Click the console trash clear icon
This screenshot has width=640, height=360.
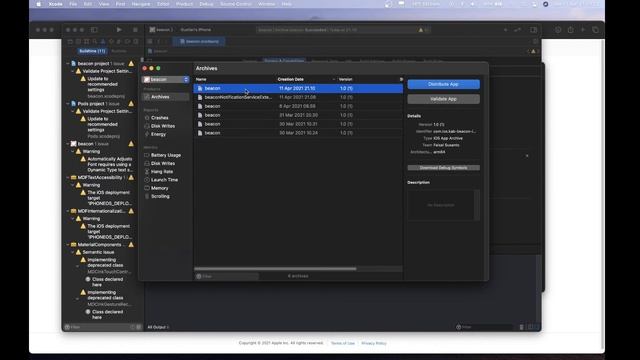(x=521, y=327)
